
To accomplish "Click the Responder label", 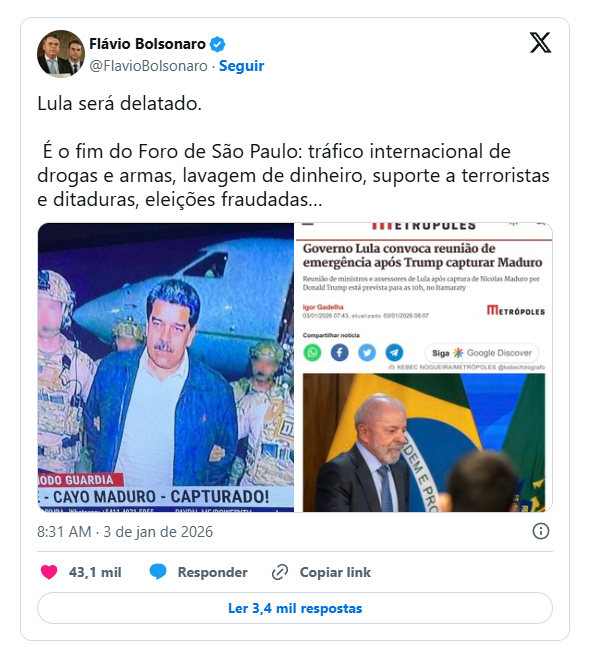I will 212,572.
